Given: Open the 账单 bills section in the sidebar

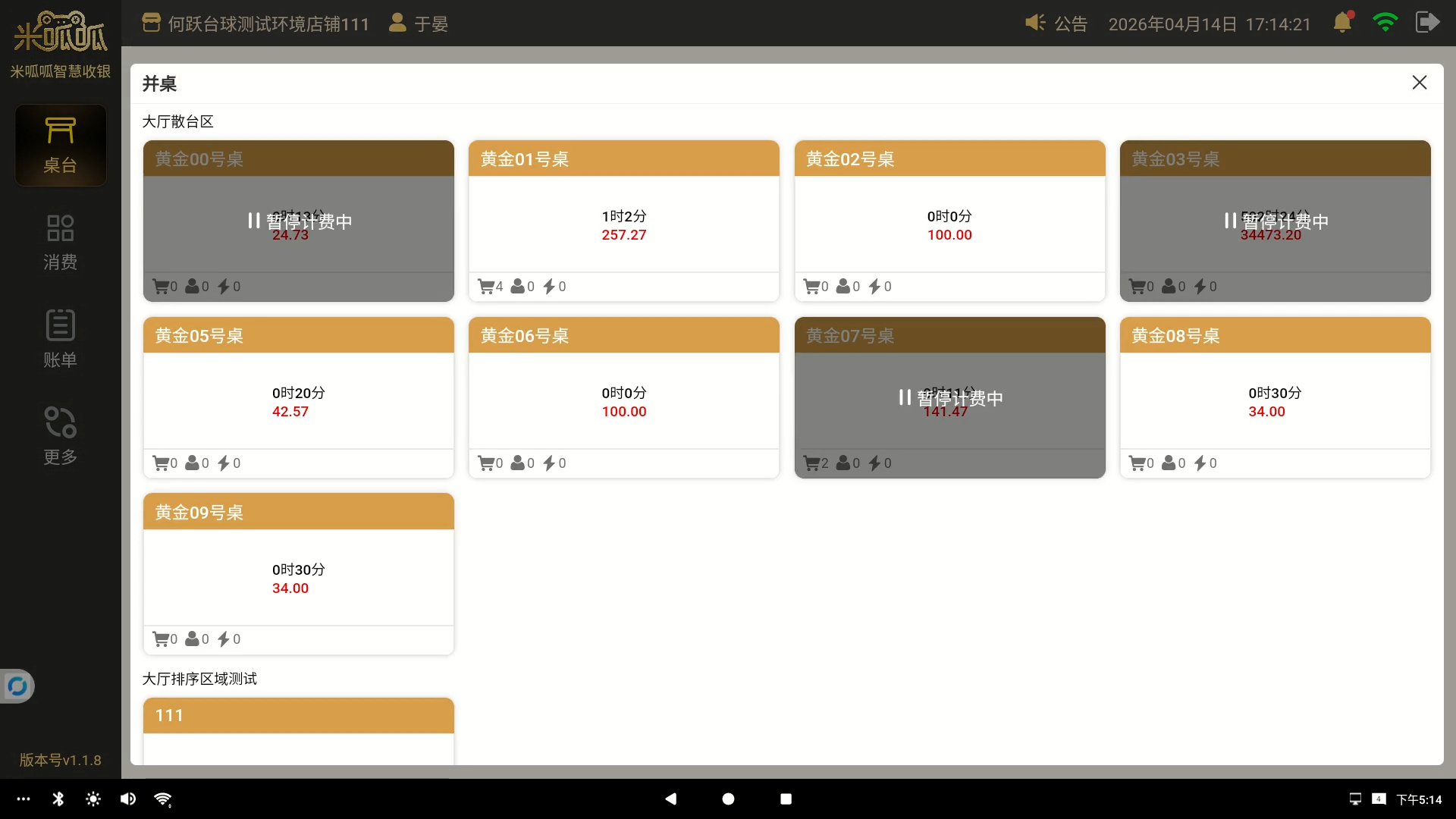Looking at the screenshot, I should click(60, 339).
